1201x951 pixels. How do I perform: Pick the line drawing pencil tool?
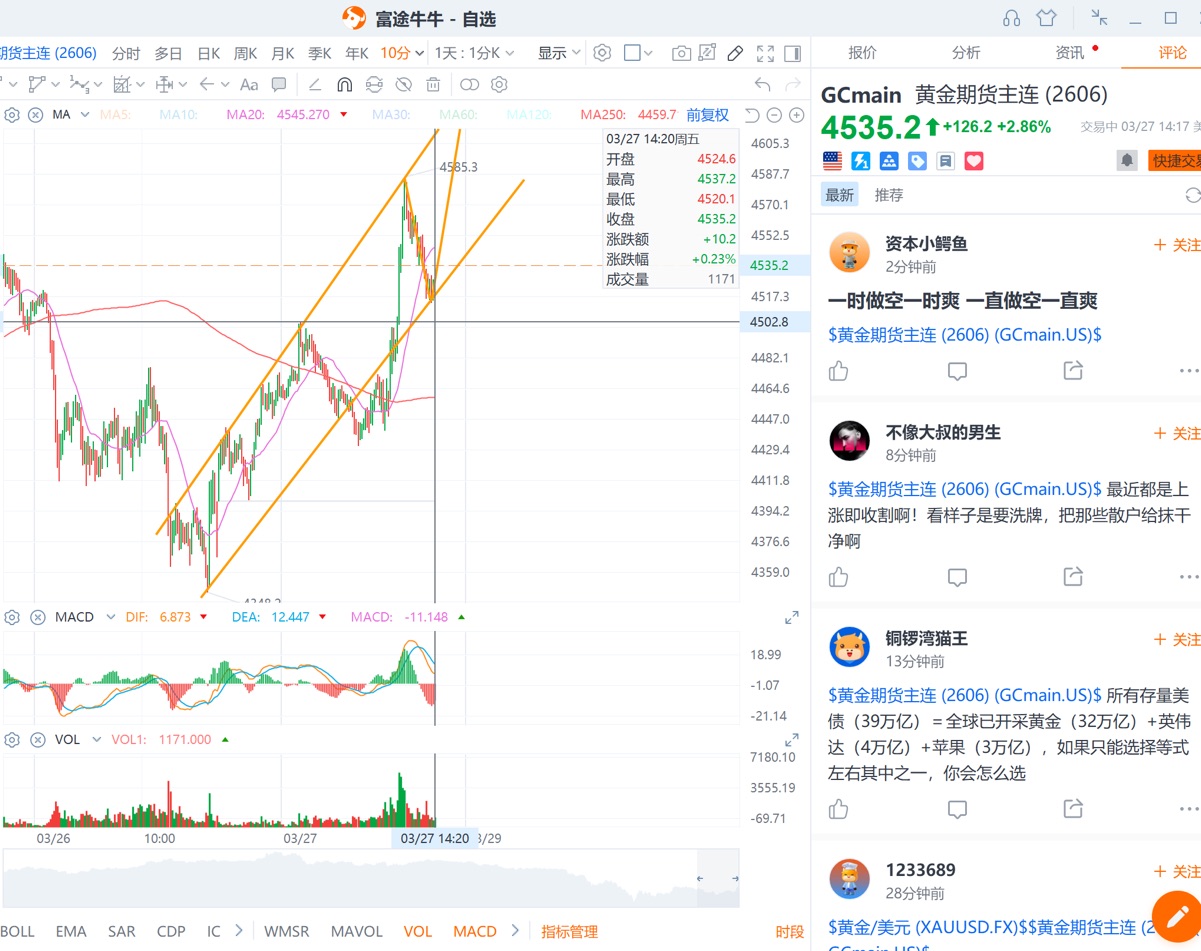tap(314, 85)
